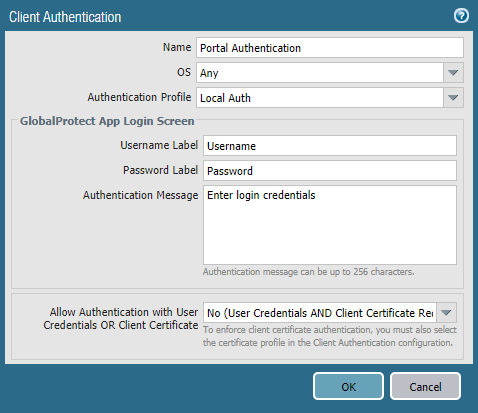Click the Username Label caption text

(x=159, y=145)
